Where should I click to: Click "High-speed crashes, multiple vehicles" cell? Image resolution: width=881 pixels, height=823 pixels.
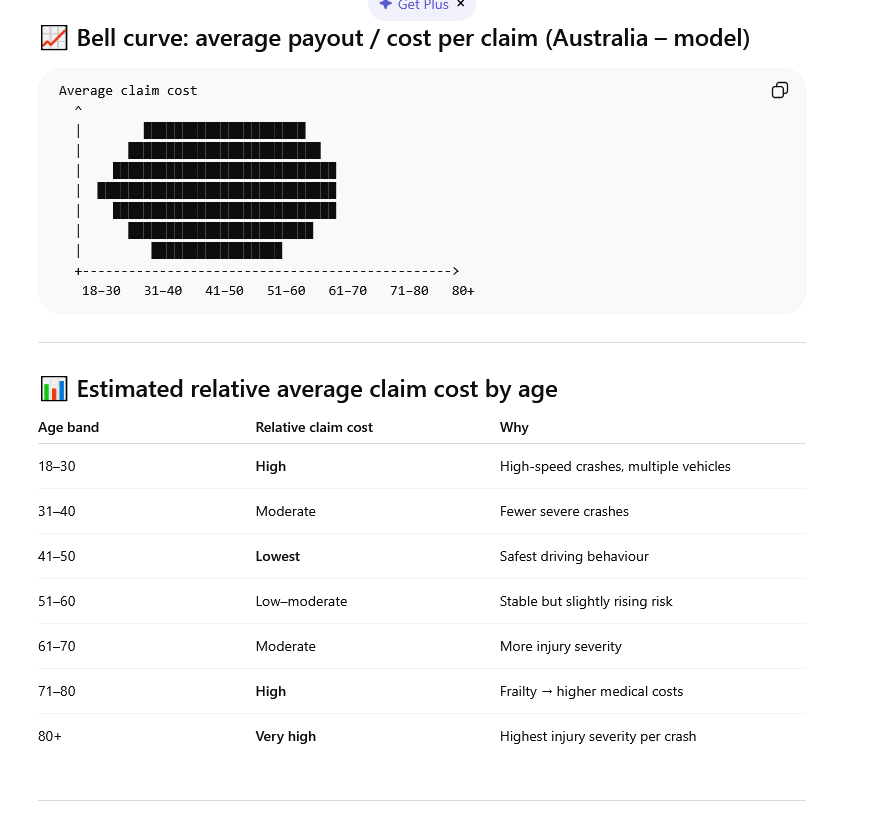[615, 466]
